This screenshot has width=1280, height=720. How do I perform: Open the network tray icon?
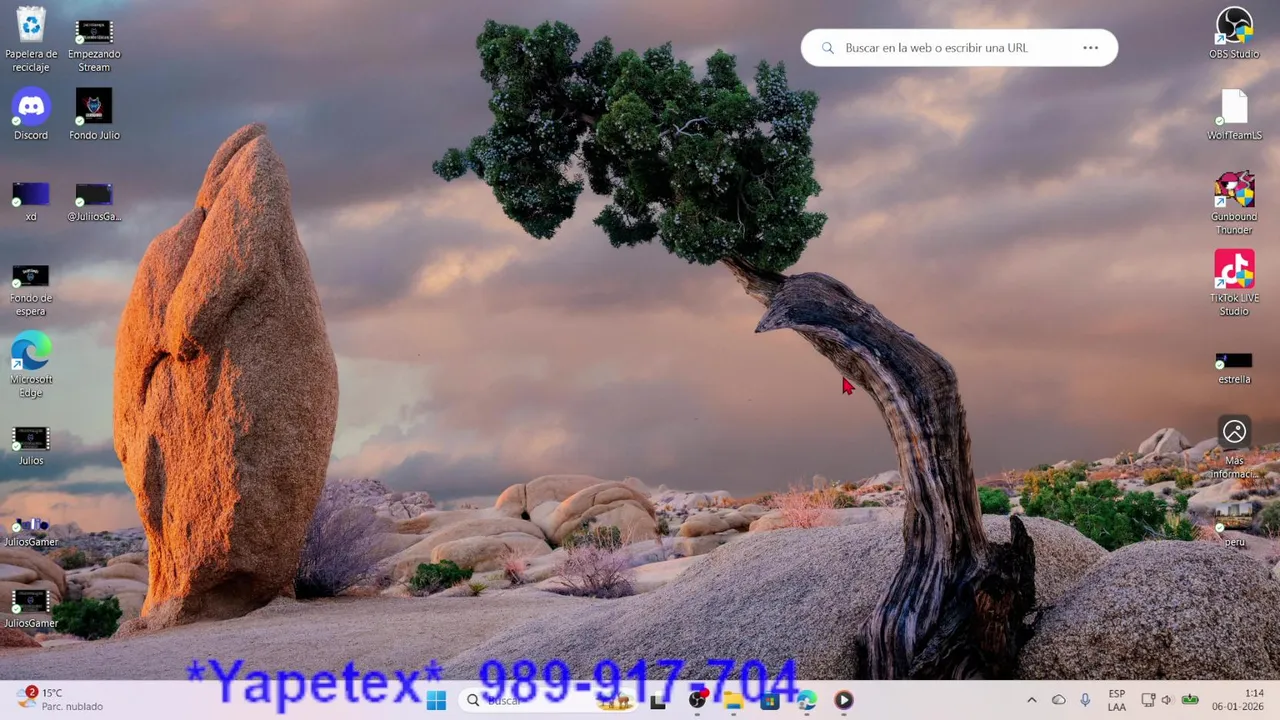[1149, 700]
